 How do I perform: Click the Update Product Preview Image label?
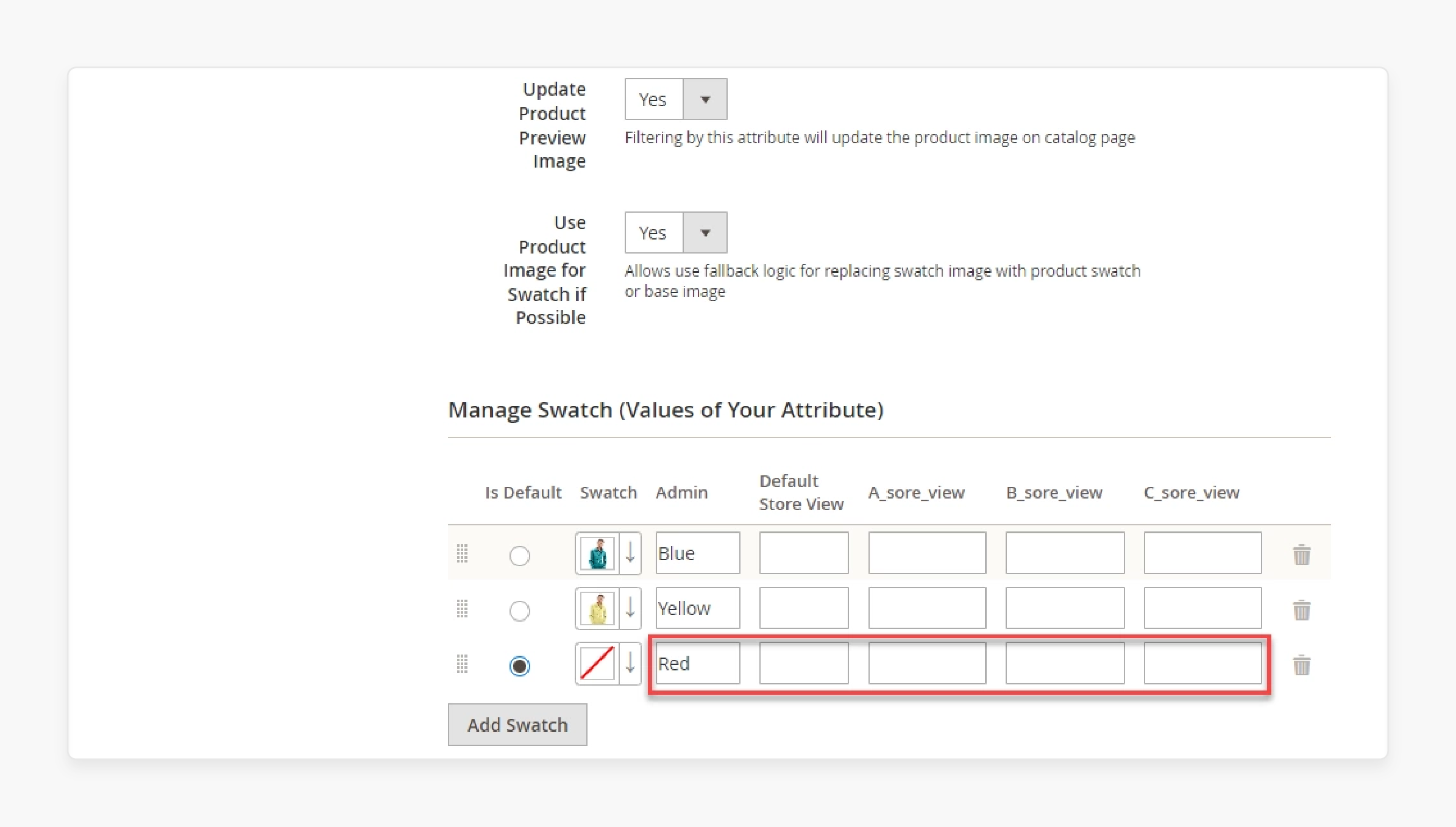tap(552, 125)
